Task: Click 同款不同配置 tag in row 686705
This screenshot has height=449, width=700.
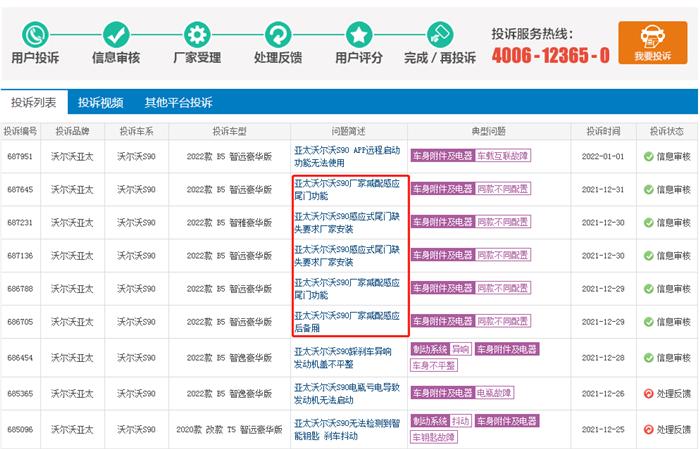Action: 503,321
